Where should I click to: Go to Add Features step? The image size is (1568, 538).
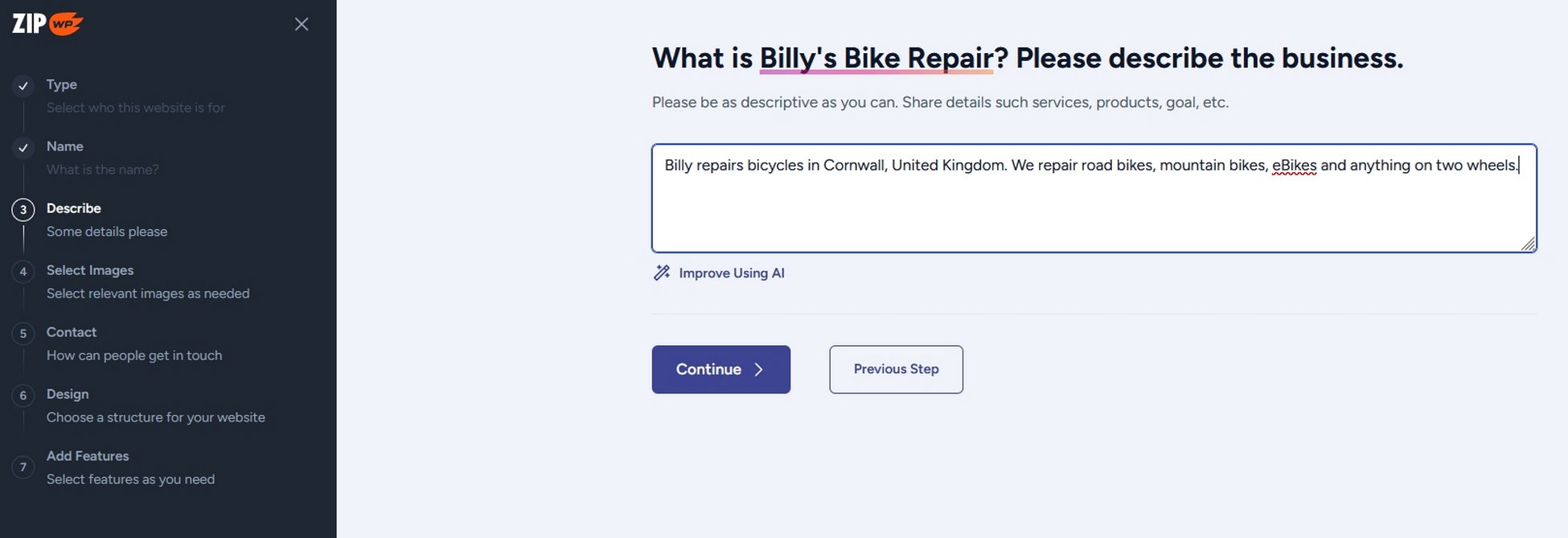point(130,467)
